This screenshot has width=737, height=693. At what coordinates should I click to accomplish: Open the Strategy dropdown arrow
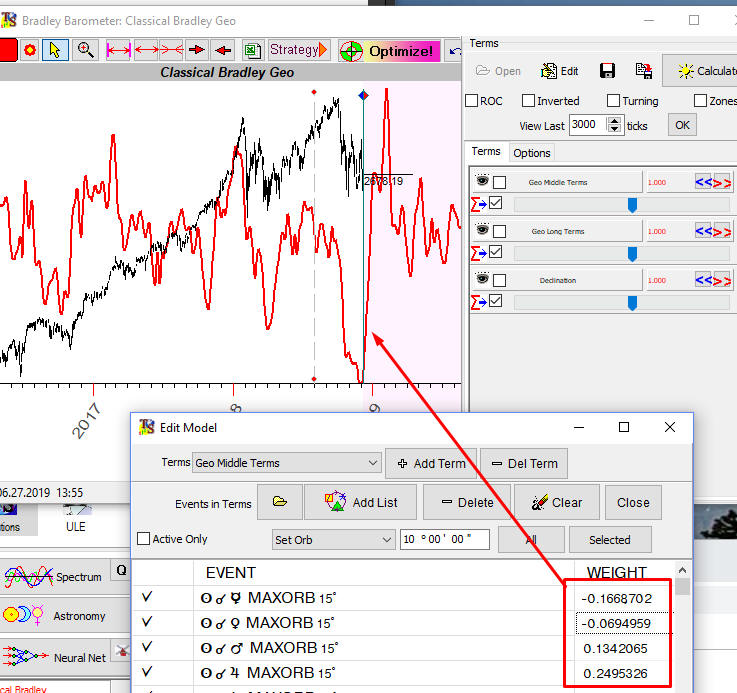click(324, 50)
